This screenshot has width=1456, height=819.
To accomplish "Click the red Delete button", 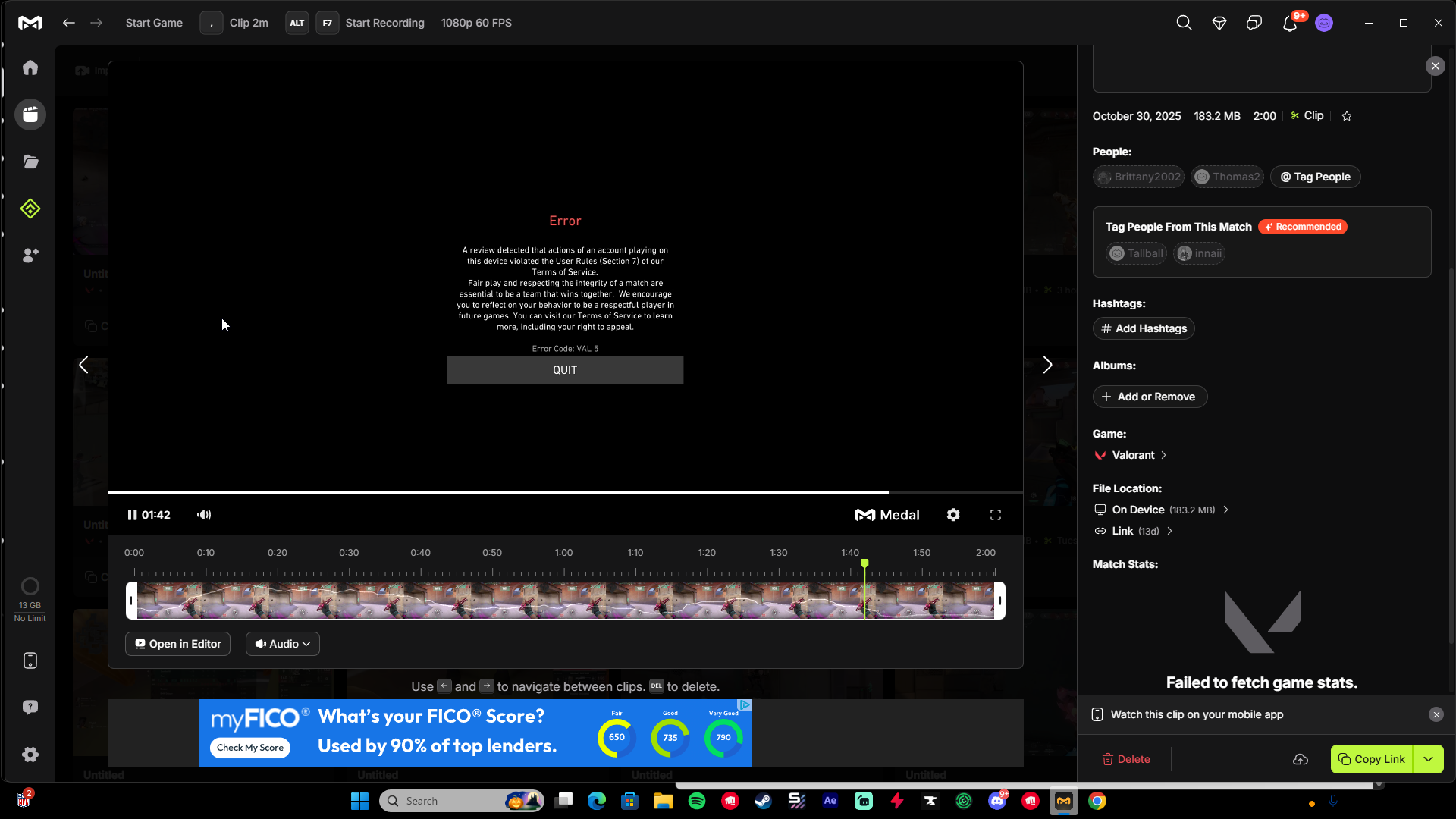I will pyautogui.click(x=1126, y=759).
